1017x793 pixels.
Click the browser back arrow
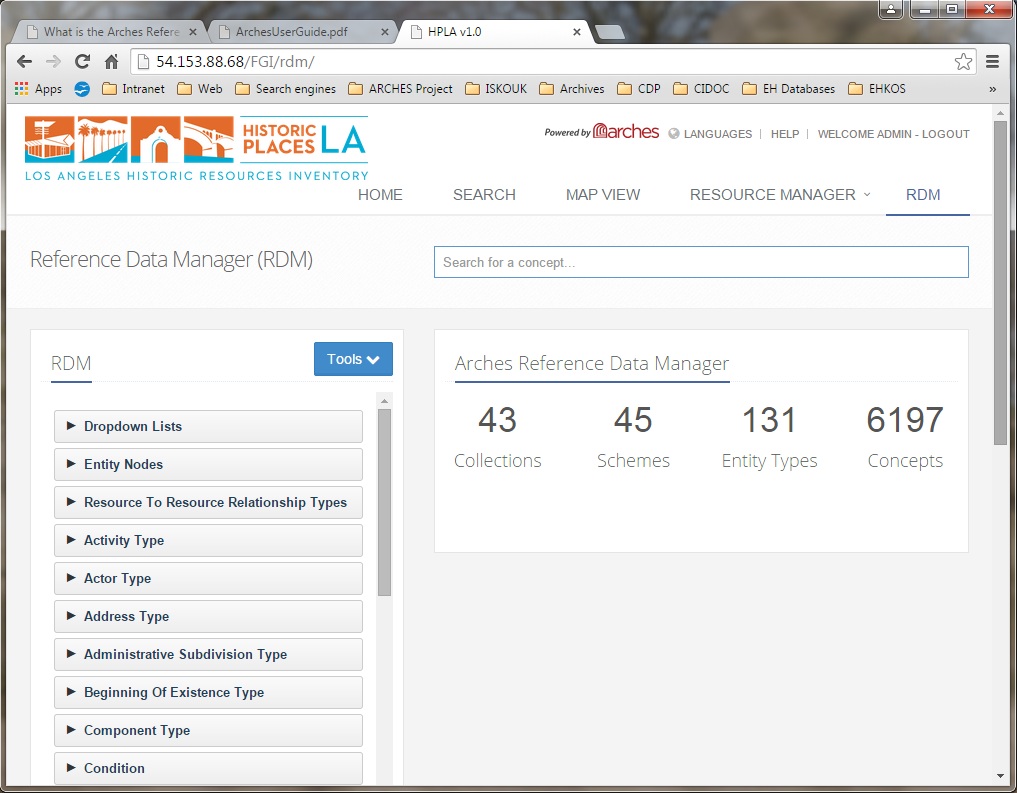point(25,62)
